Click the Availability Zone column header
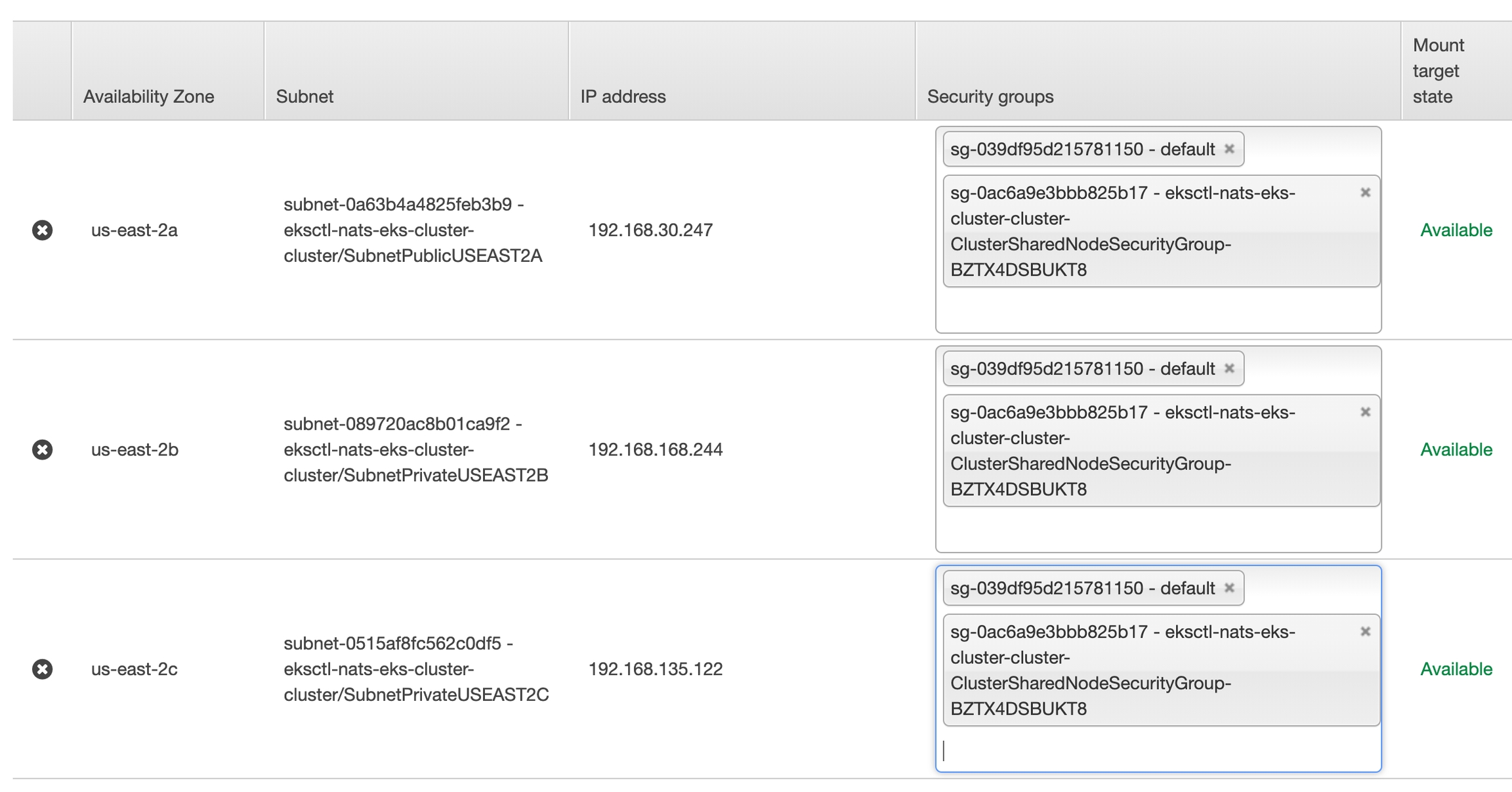 click(149, 96)
